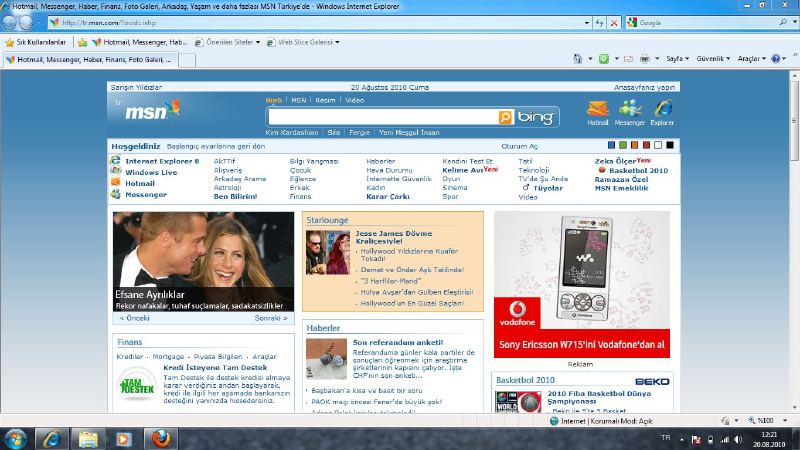Screen dimensions: 800x450
Task: Click the add to favorites bar icon
Action: [82, 42]
